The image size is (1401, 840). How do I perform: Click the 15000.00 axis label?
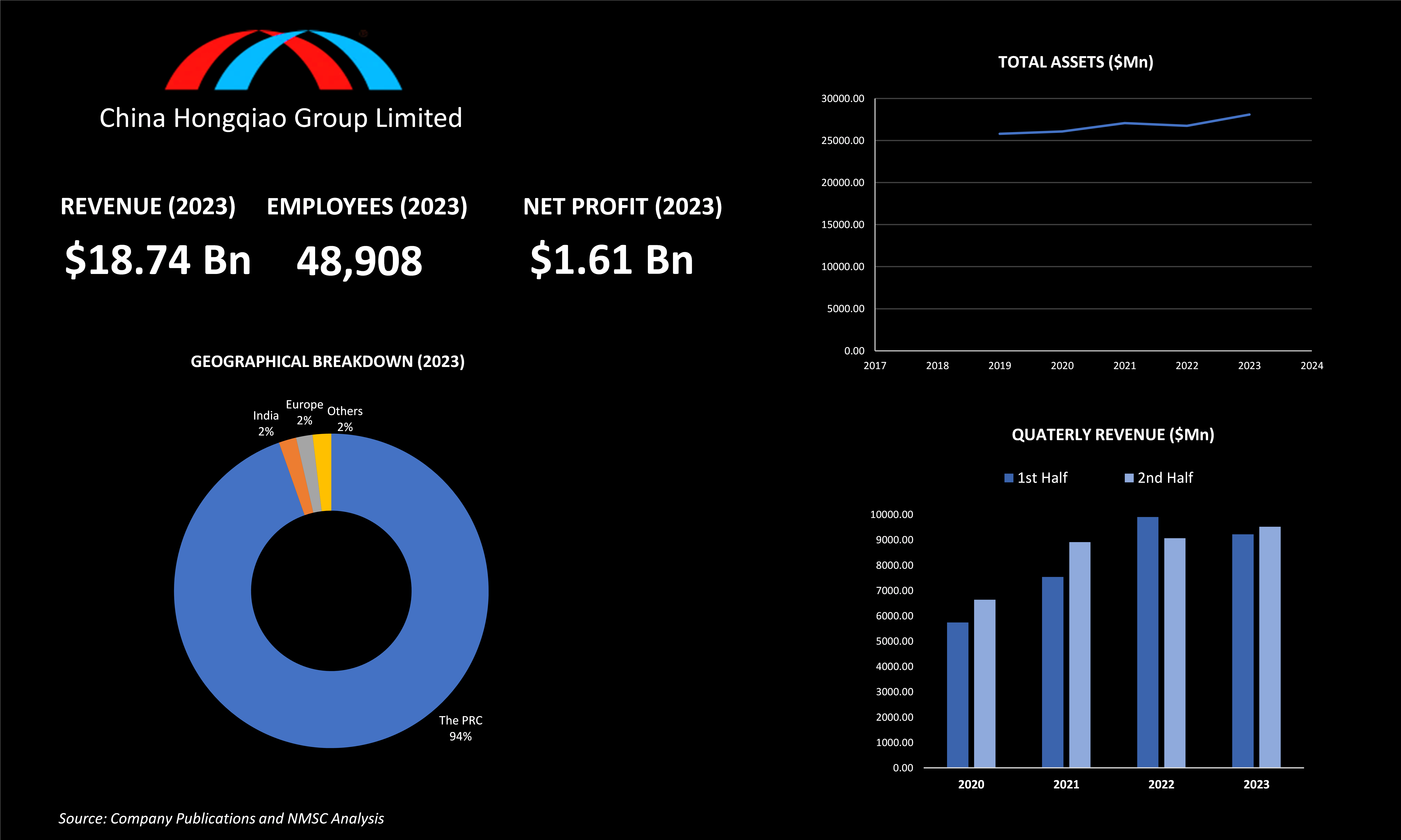[843, 225]
